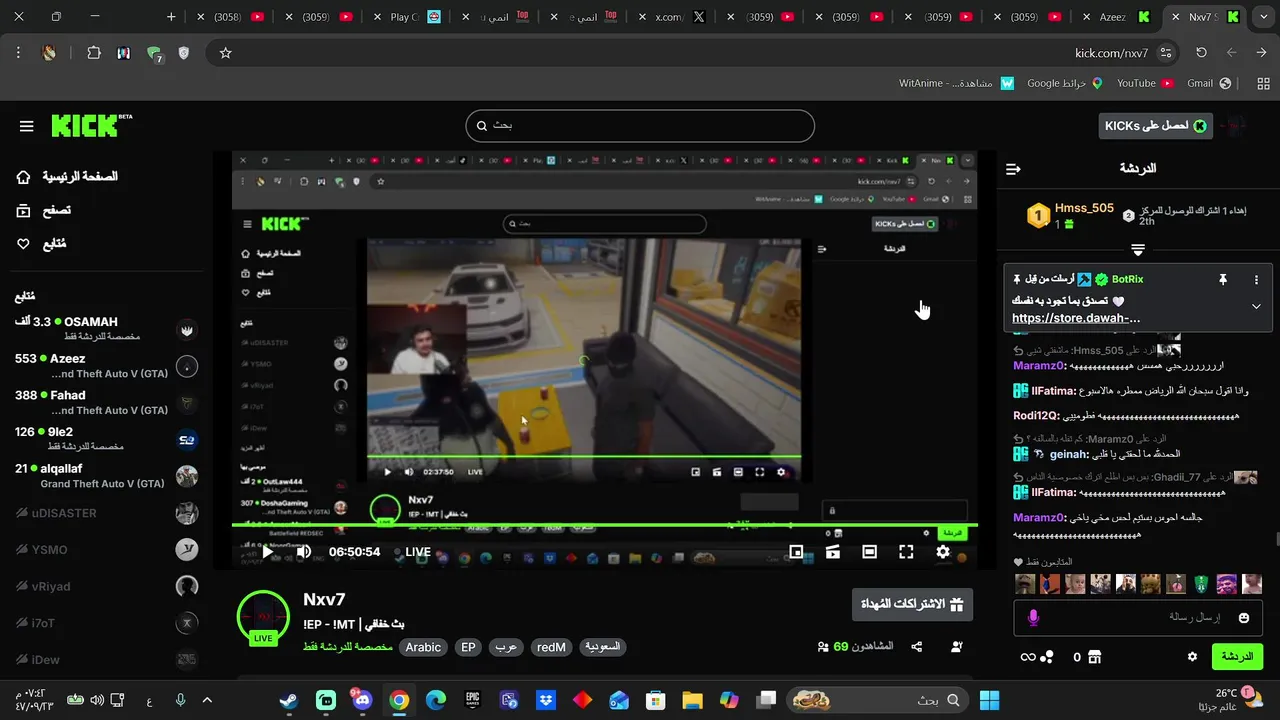Open Nxv7 channel avatar
This screenshot has height=720, width=1280.
coord(263,616)
